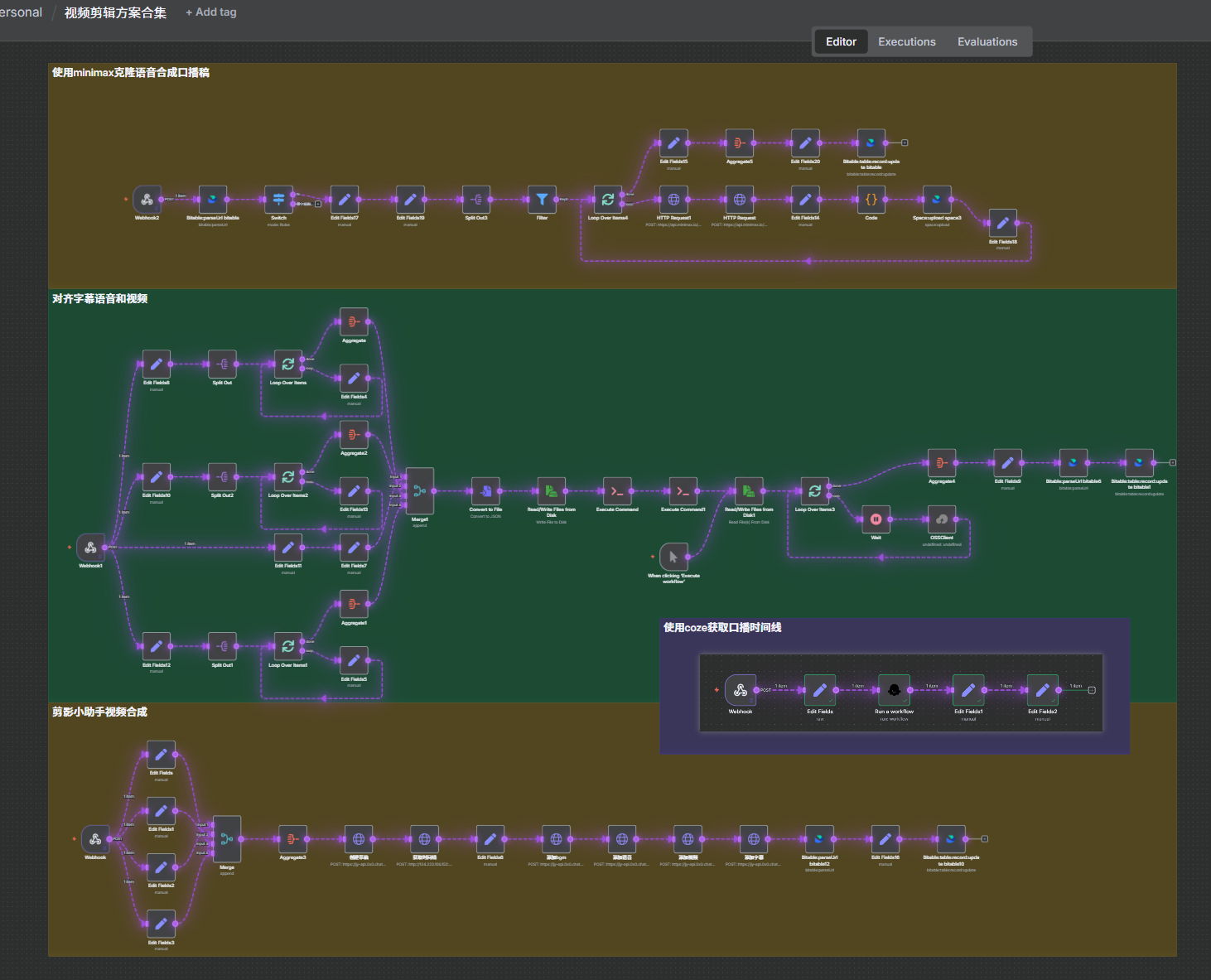
Task: Click the Execute Command node icon
Action: pos(617,491)
